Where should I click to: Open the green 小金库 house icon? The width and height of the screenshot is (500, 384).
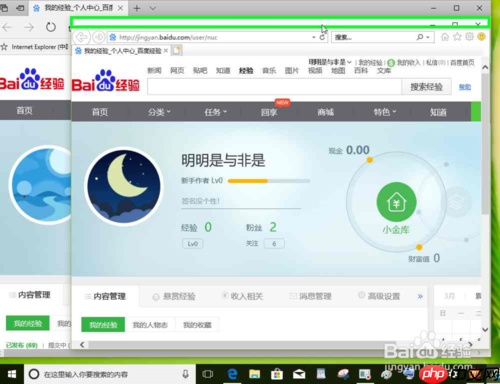coord(396,202)
